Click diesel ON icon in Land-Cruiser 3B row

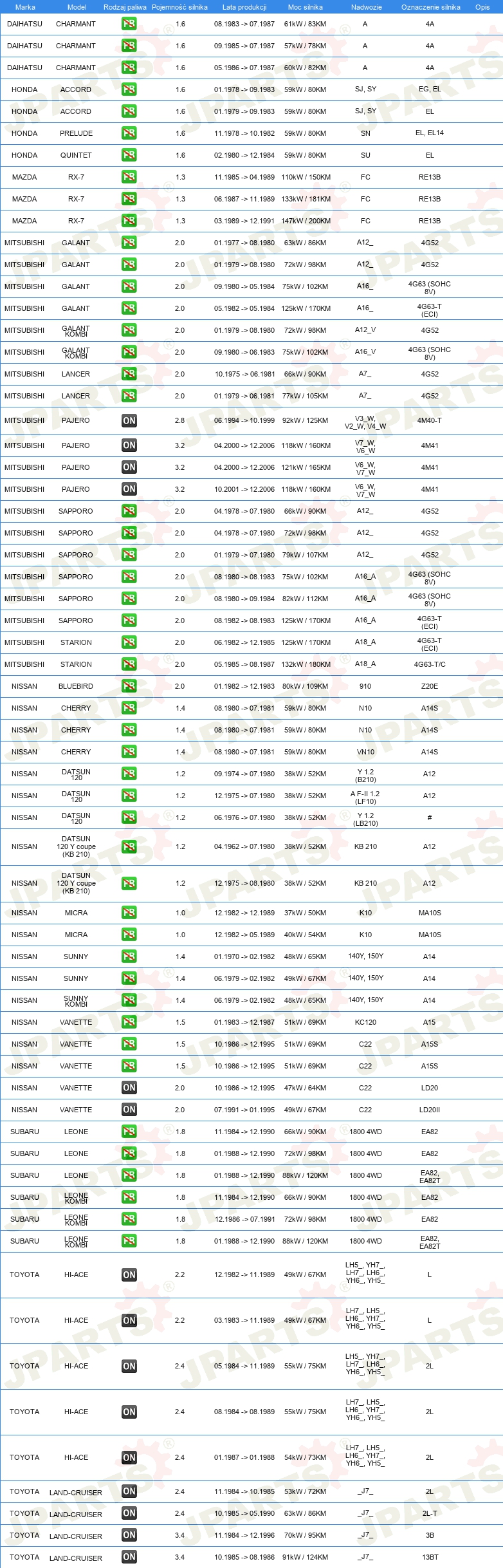[x=129, y=1535]
